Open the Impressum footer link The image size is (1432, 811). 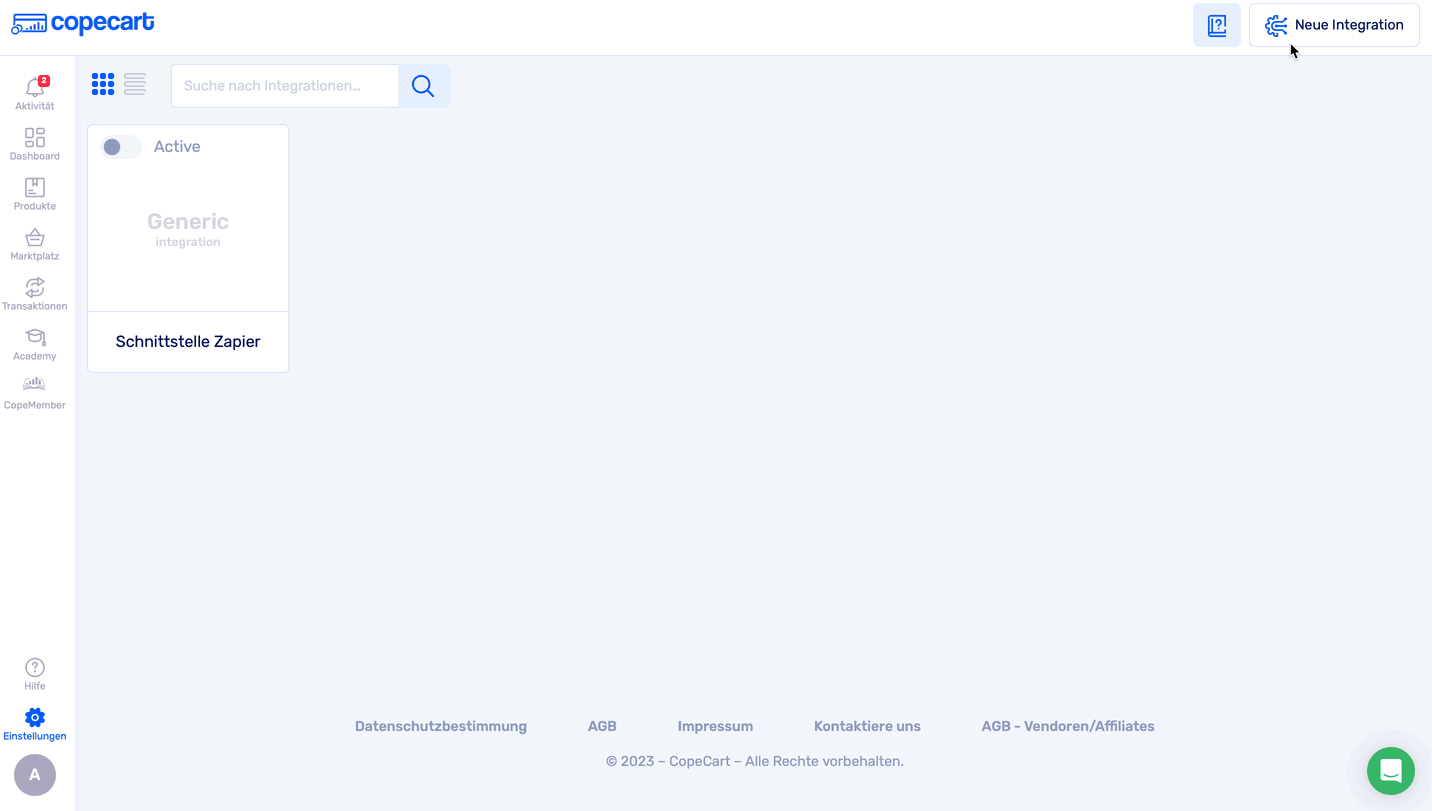click(715, 726)
